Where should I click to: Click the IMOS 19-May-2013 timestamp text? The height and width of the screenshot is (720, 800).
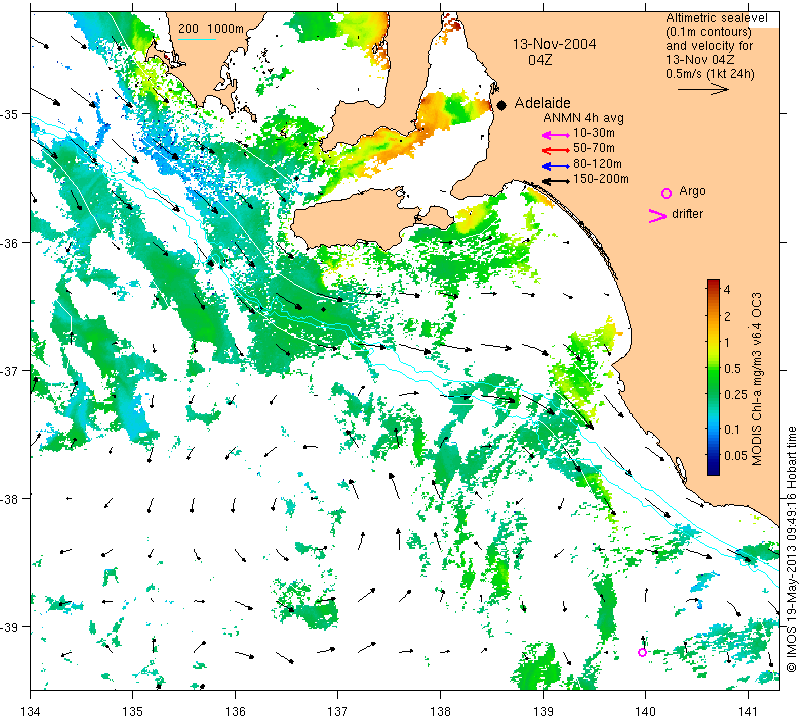pos(791,549)
